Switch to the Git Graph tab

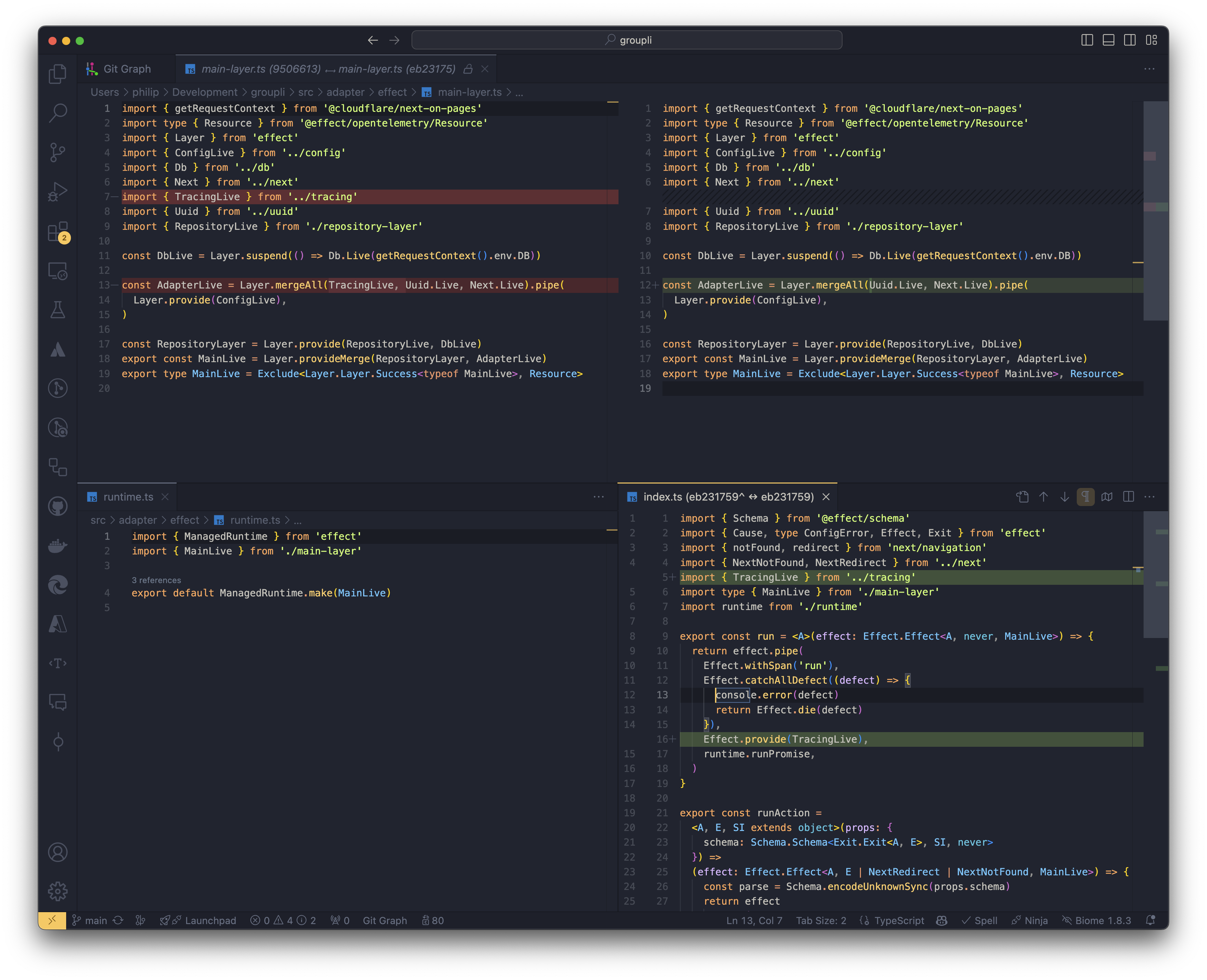point(126,69)
